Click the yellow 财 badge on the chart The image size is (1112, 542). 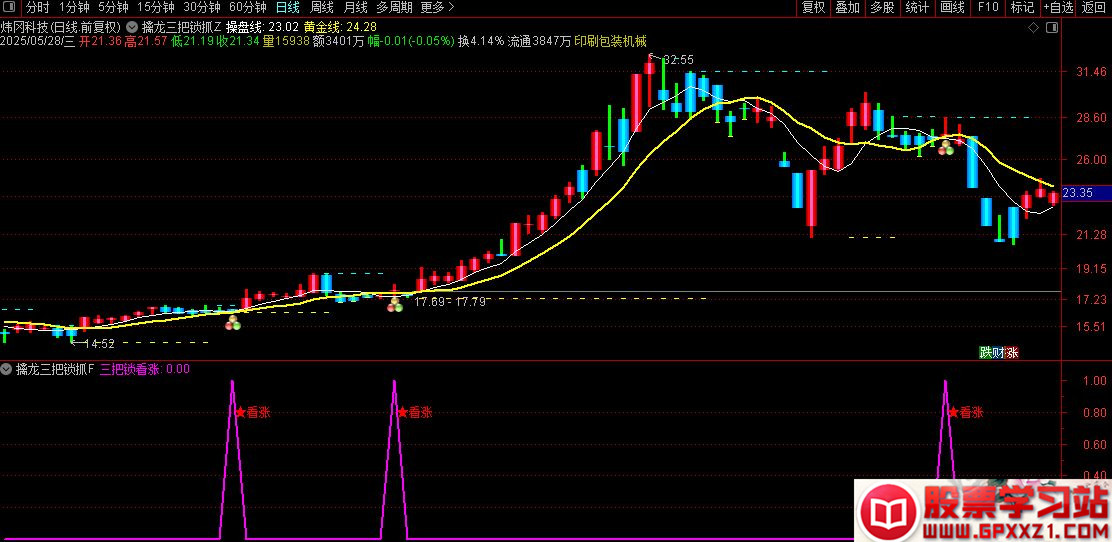tap(998, 352)
